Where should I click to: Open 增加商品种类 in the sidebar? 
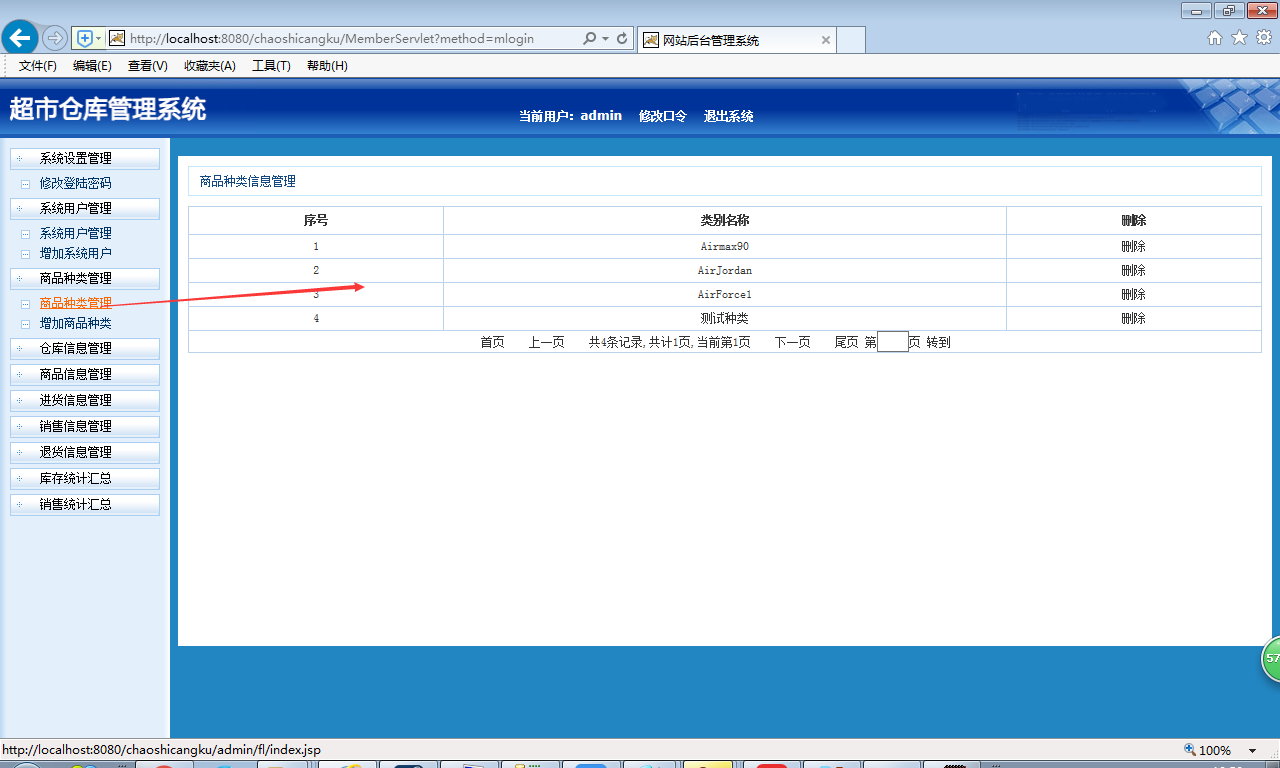pos(75,324)
